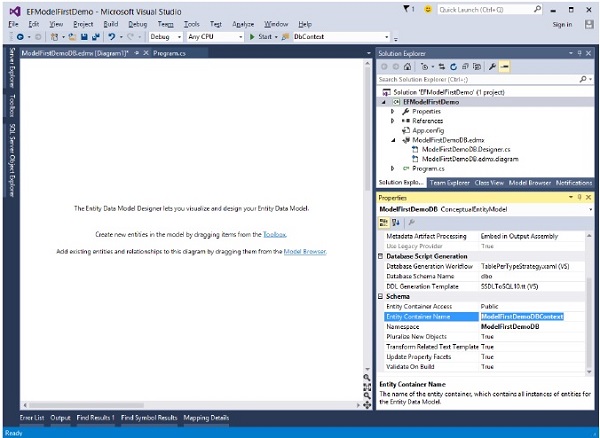600x438 pixels.
Task: Open the File menu
Action: (x=13, y=24)
